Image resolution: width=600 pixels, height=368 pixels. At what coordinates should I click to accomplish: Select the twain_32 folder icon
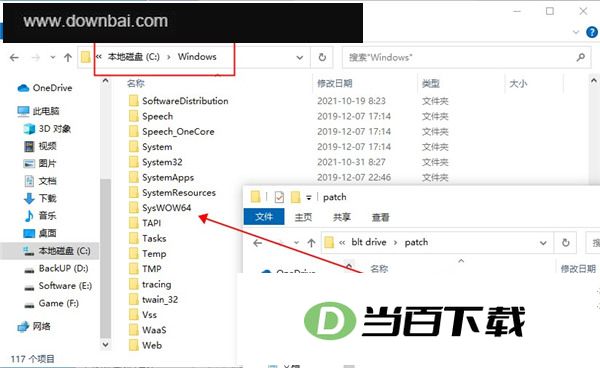(x=134, y=300)
